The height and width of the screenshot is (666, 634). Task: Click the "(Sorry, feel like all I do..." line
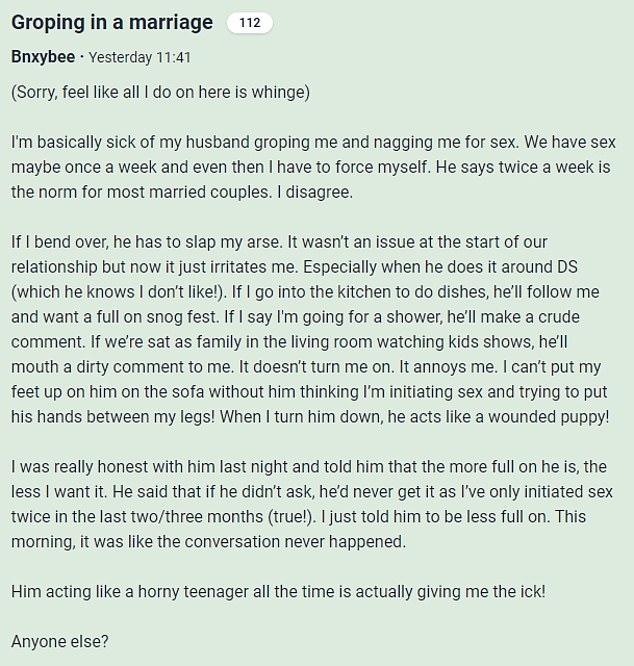point(161,92)
